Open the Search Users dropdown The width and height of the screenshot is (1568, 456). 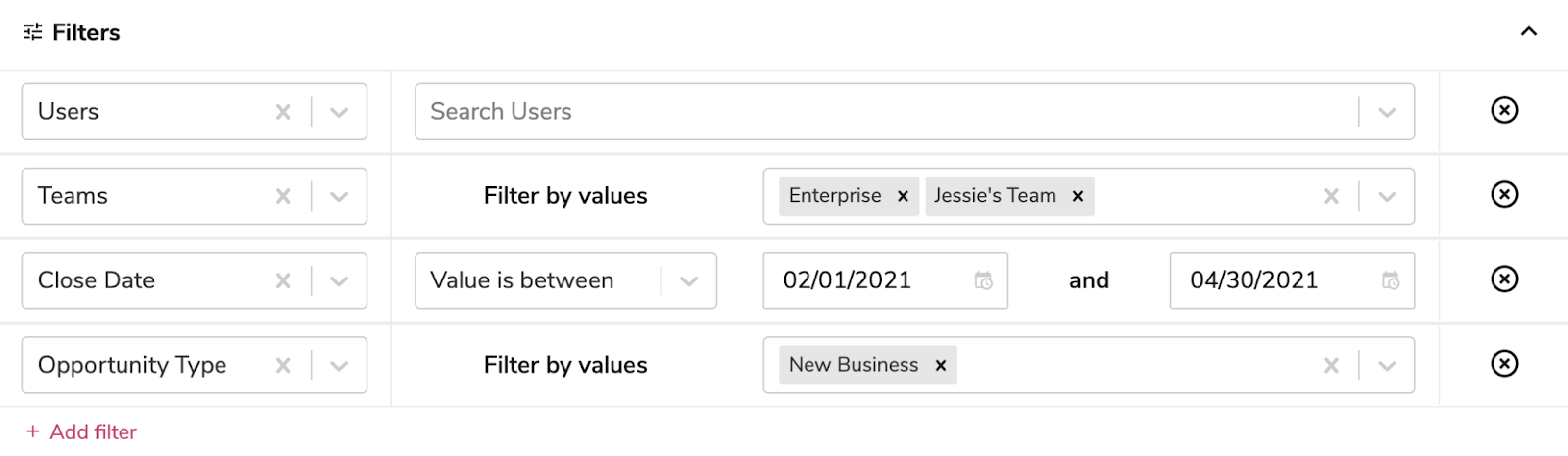1387,112
